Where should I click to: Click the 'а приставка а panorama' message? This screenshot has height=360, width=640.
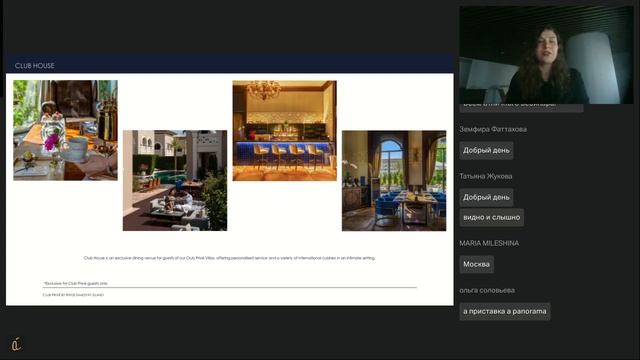[504, 311]
